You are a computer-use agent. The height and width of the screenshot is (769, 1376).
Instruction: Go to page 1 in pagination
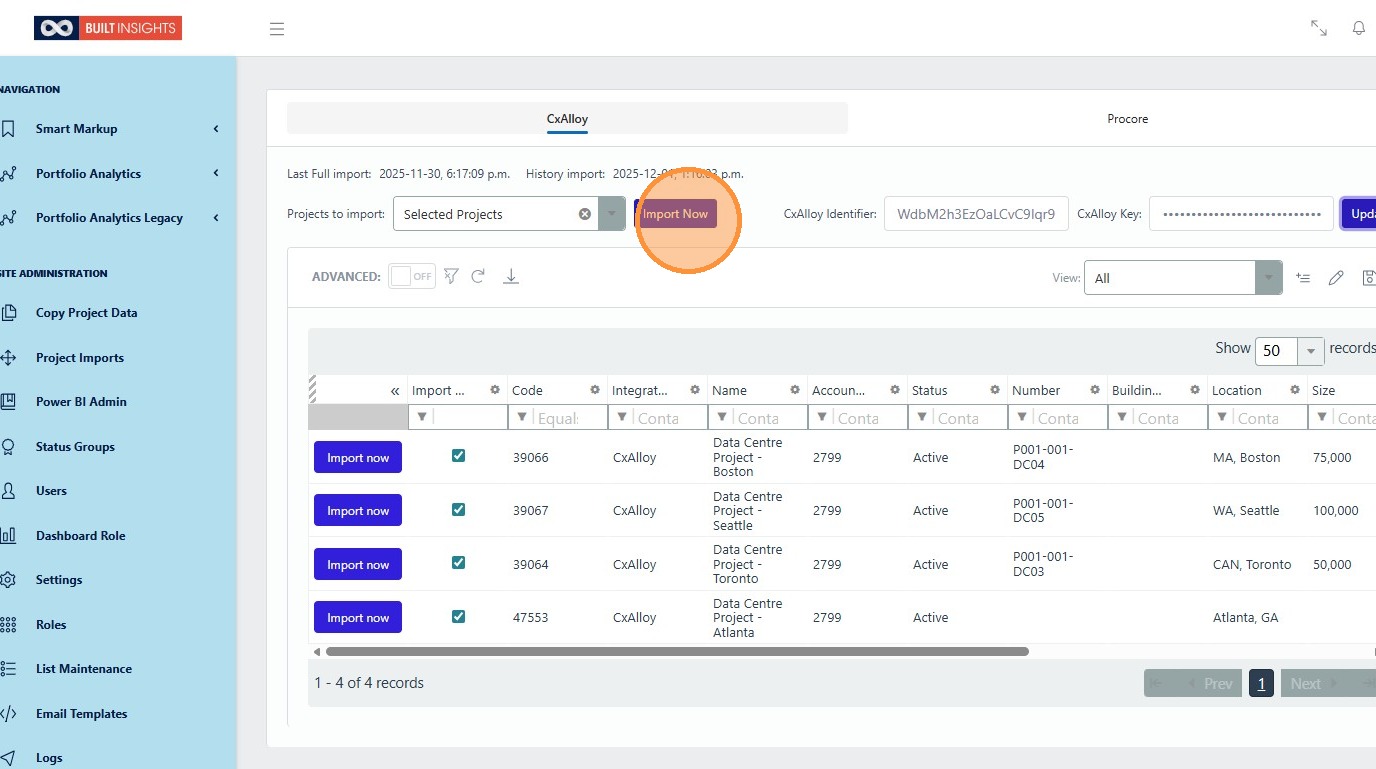pyautogui.click(x=1261, y=683)
